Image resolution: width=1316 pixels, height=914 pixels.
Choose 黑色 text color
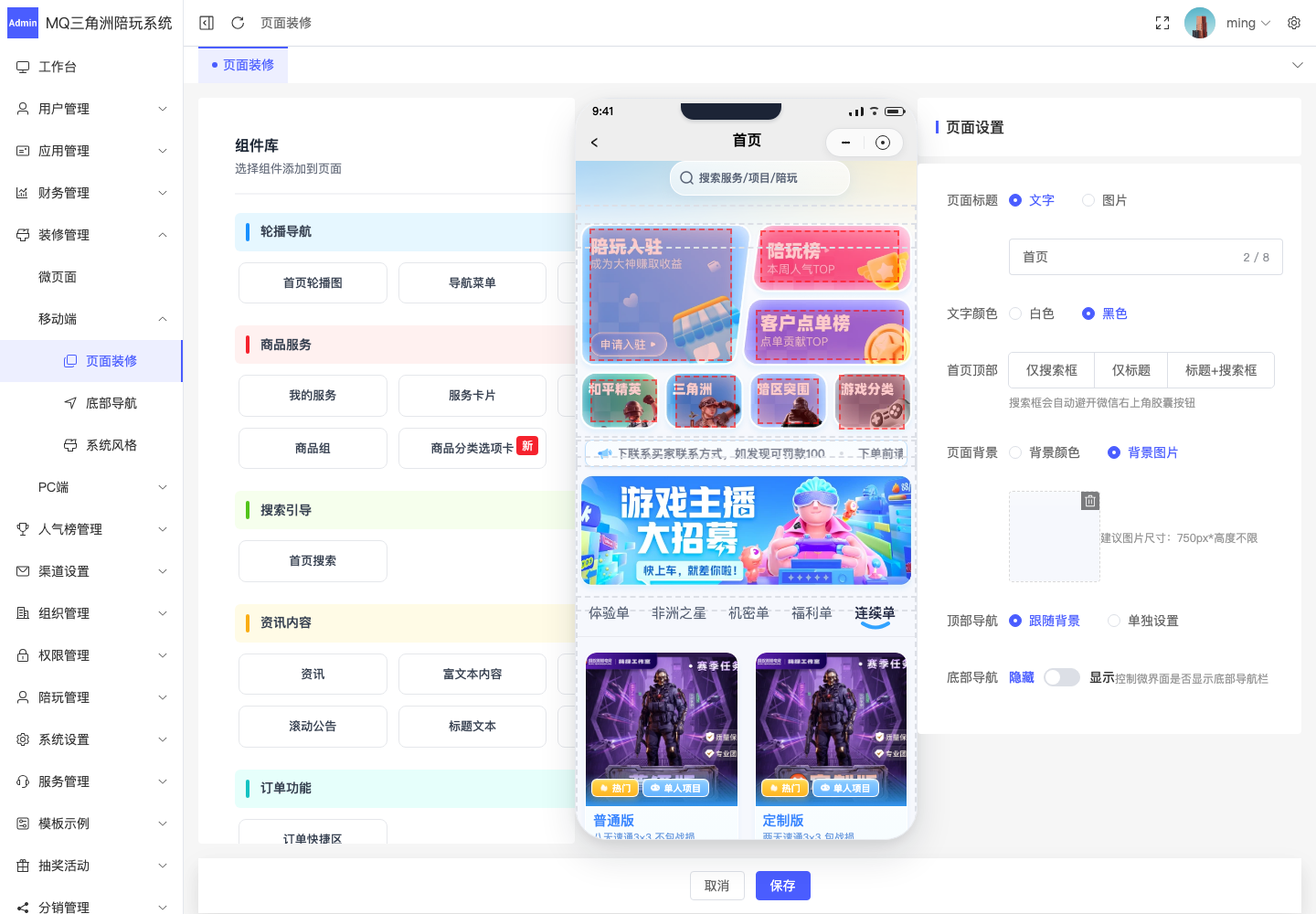tap(1105, 314)
